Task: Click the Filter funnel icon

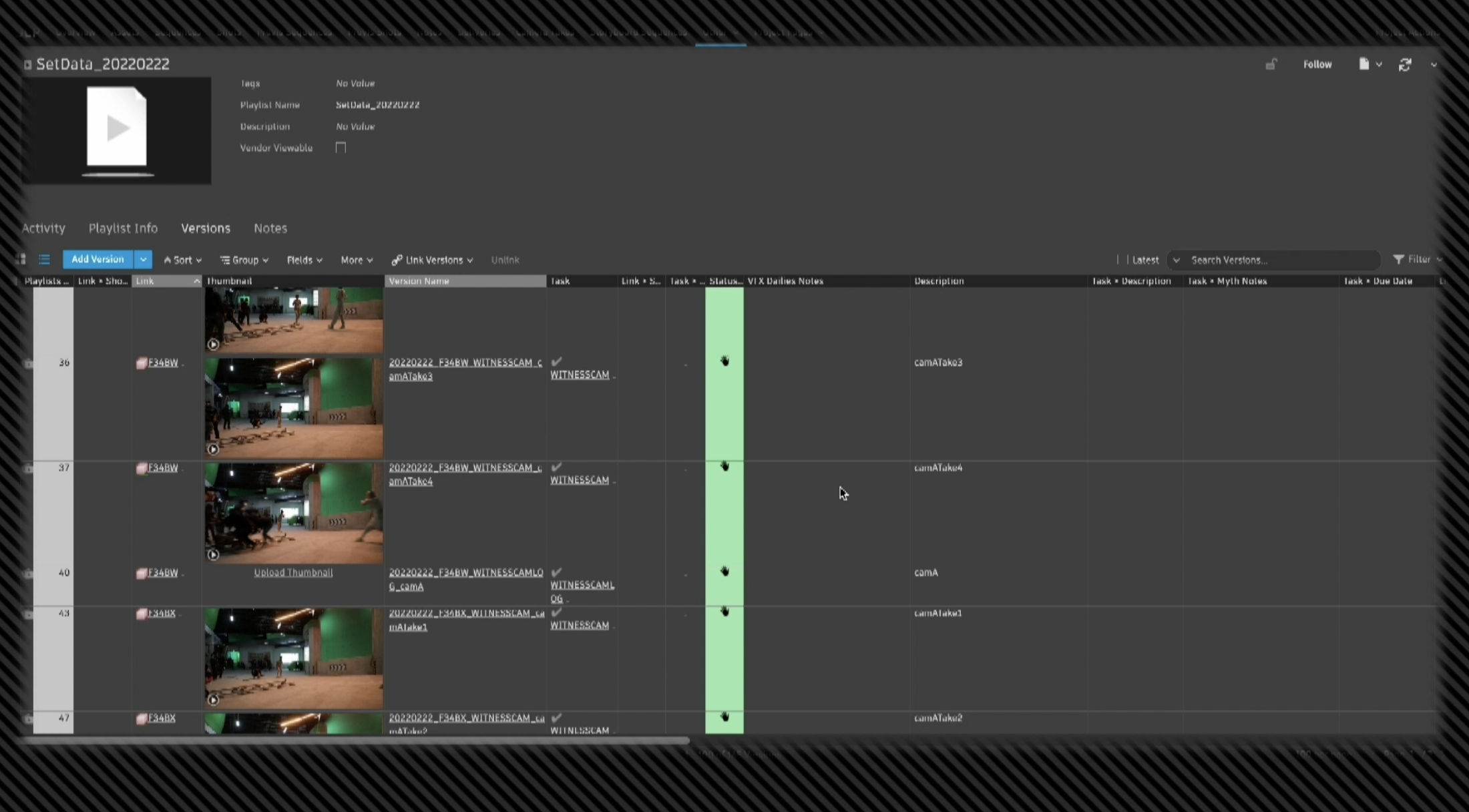Action: [1398, 260]
